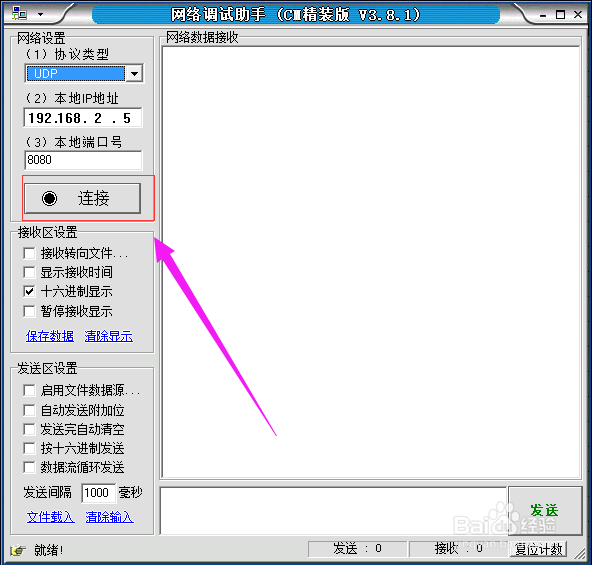Image resolution: width=592 pixels, height=565 pixels.
Task: Enable 接收转向文件 checkbox
Action: 29,253
